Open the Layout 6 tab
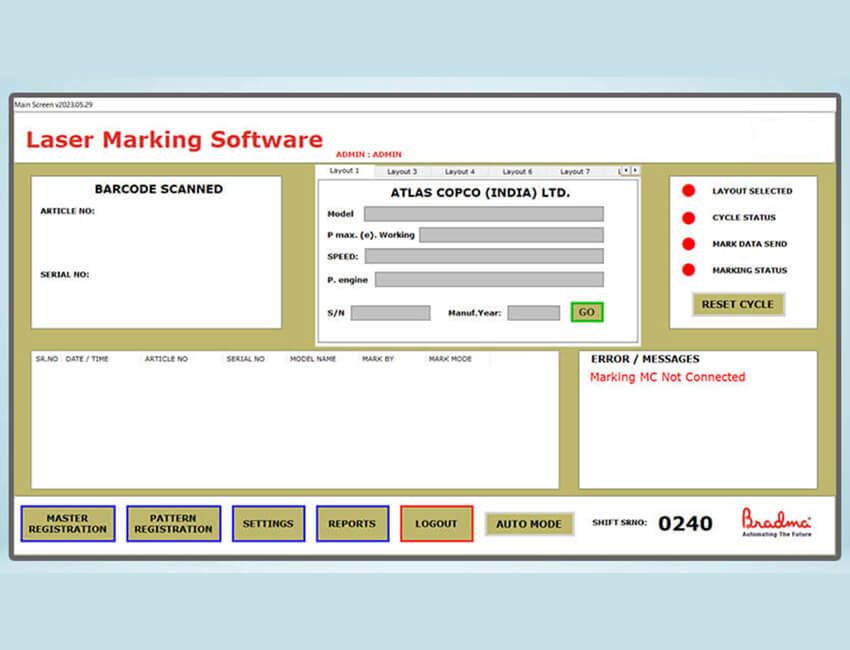This screenshot has width=850, height=650. (x=518, y=171)
